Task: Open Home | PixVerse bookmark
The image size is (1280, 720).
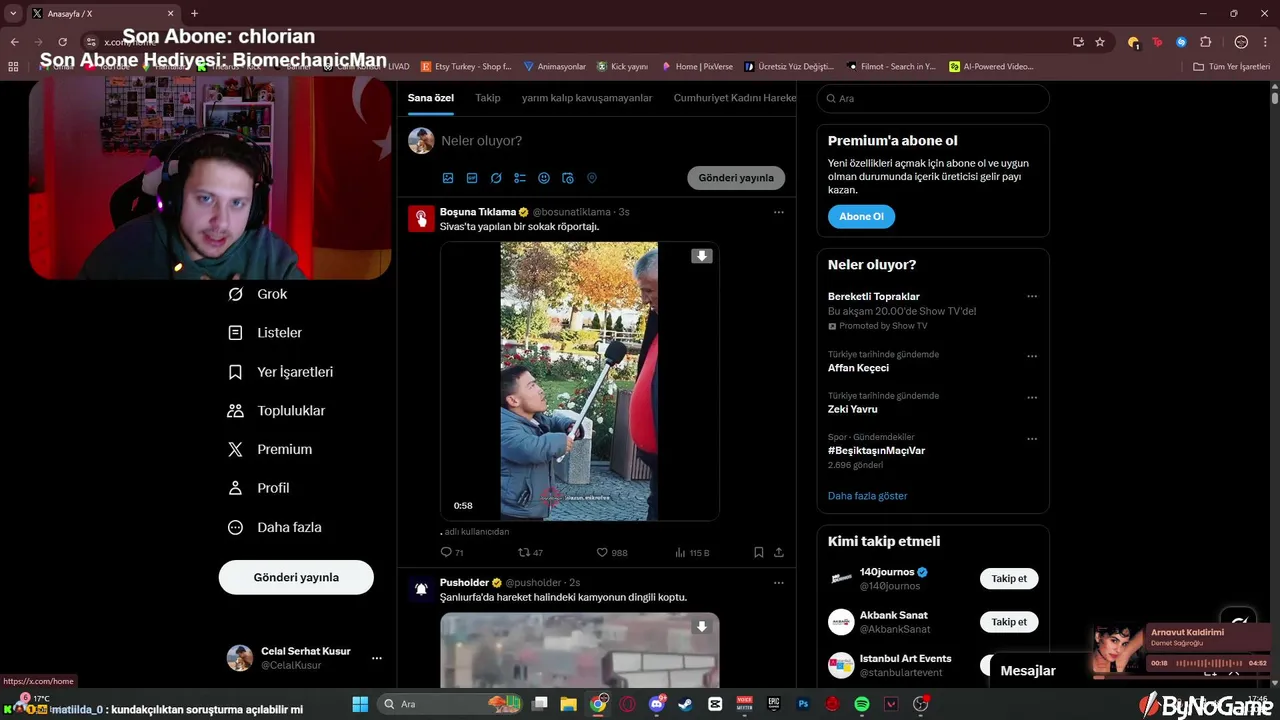Action: (x=697, y=66)
